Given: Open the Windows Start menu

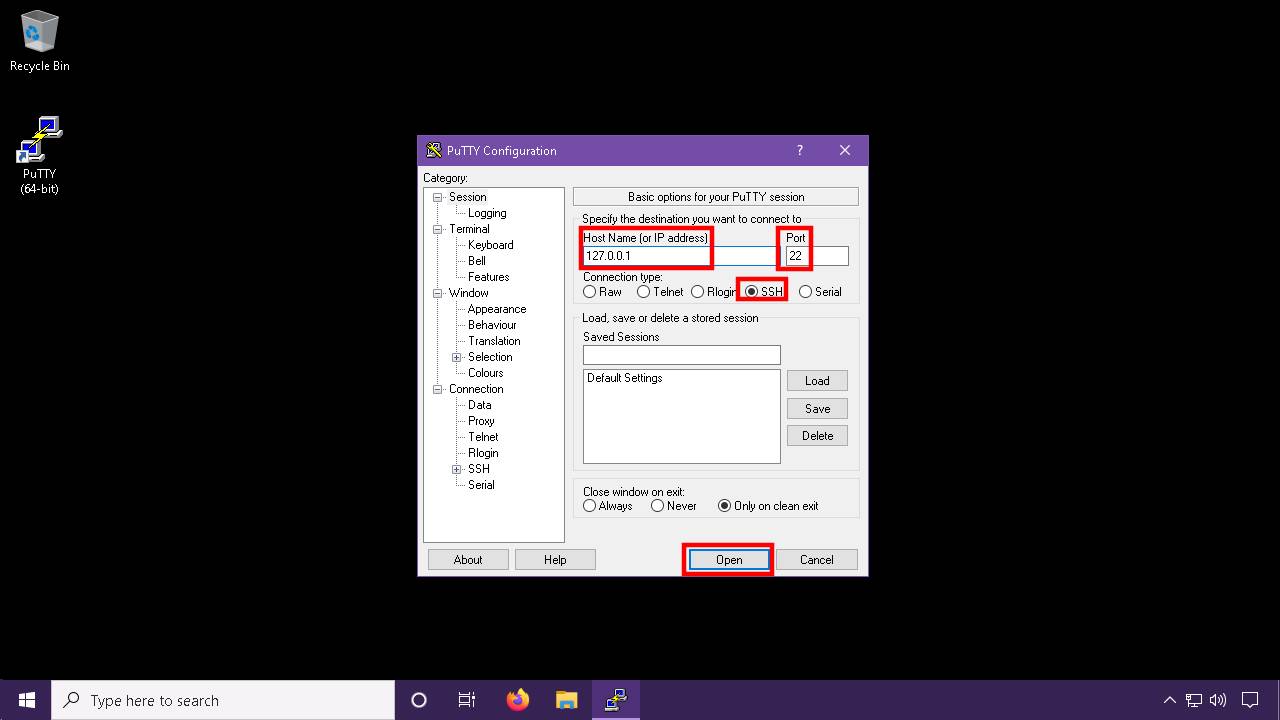Looking at the screenshot, I should (x=26, y=700).
